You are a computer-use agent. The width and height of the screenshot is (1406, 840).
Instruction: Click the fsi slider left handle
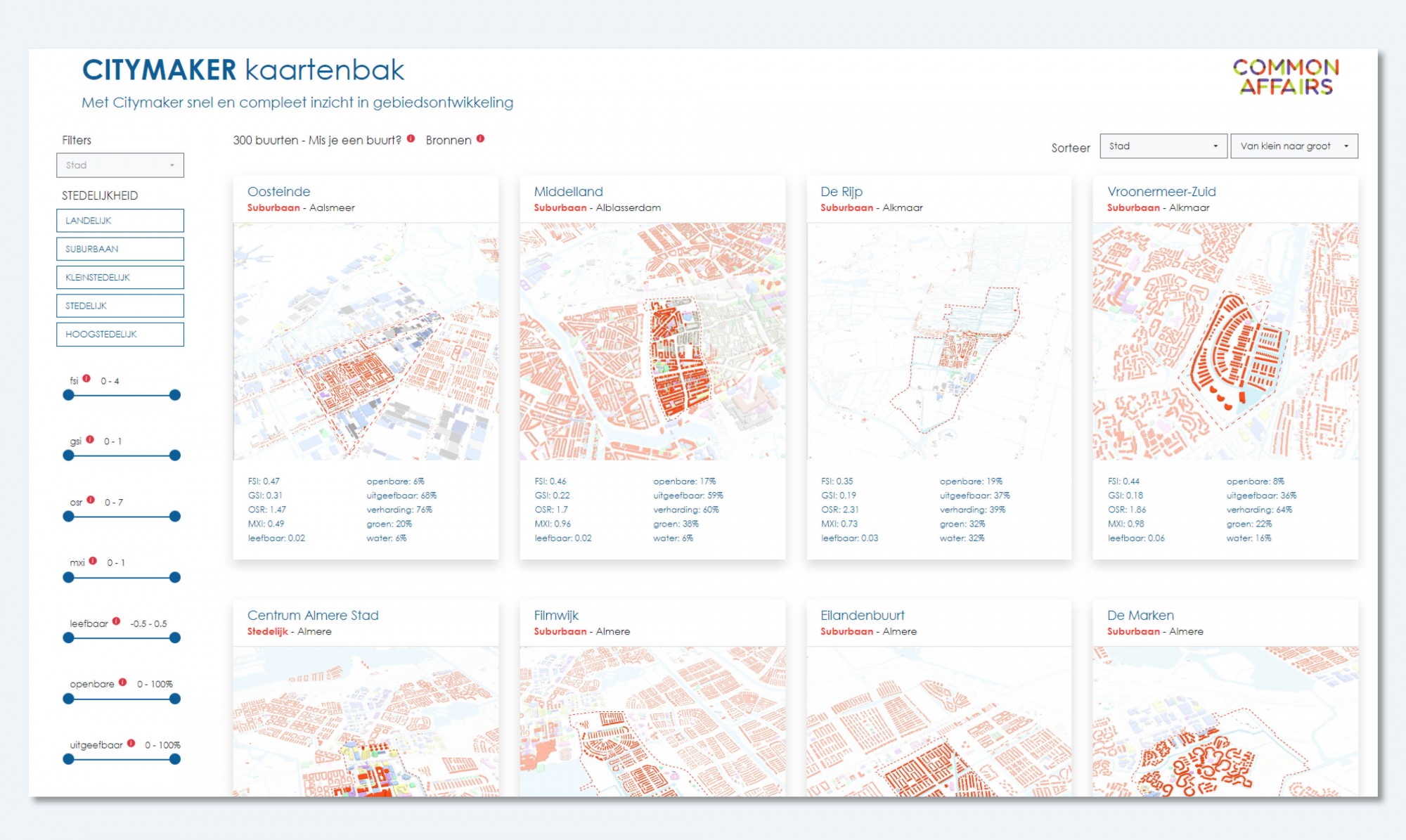[x=68, y=395]
